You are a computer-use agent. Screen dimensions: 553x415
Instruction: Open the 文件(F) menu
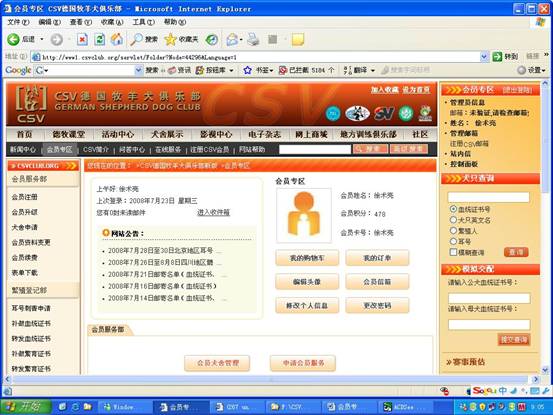(x=18, y=22)
